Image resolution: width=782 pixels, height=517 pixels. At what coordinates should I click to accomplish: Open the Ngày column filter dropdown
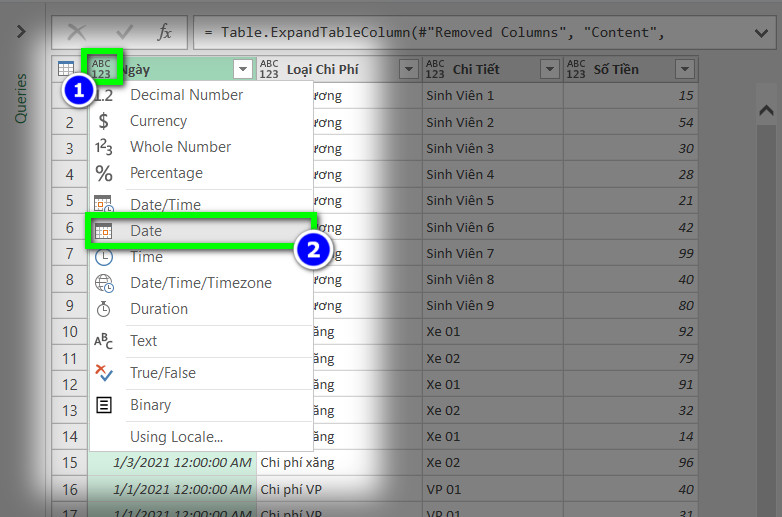pyautogui.click(x=242, y=69)
